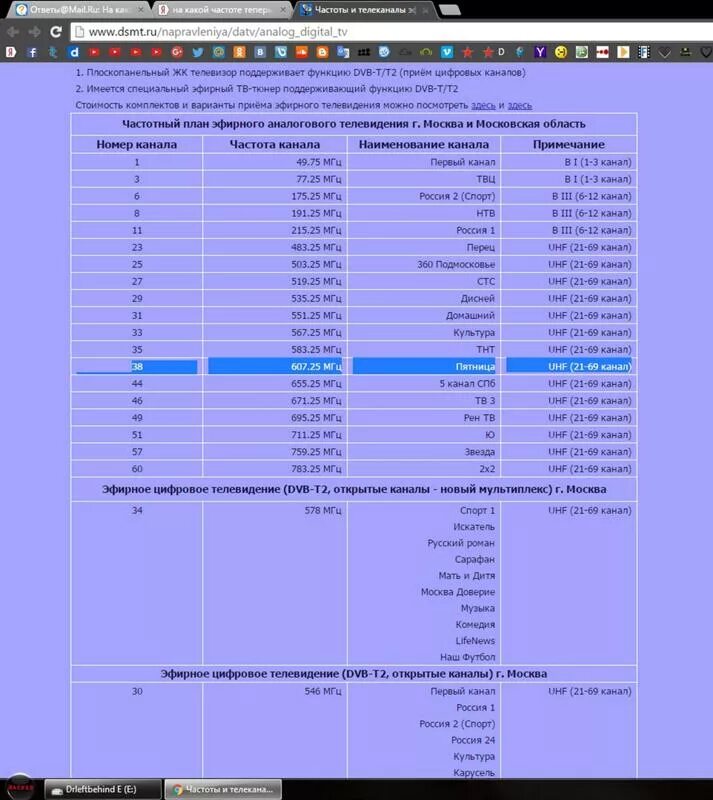This screenshot has width=713, height=800.
Task: Open the Twitter bird bookmark
Action: [198, 52]
